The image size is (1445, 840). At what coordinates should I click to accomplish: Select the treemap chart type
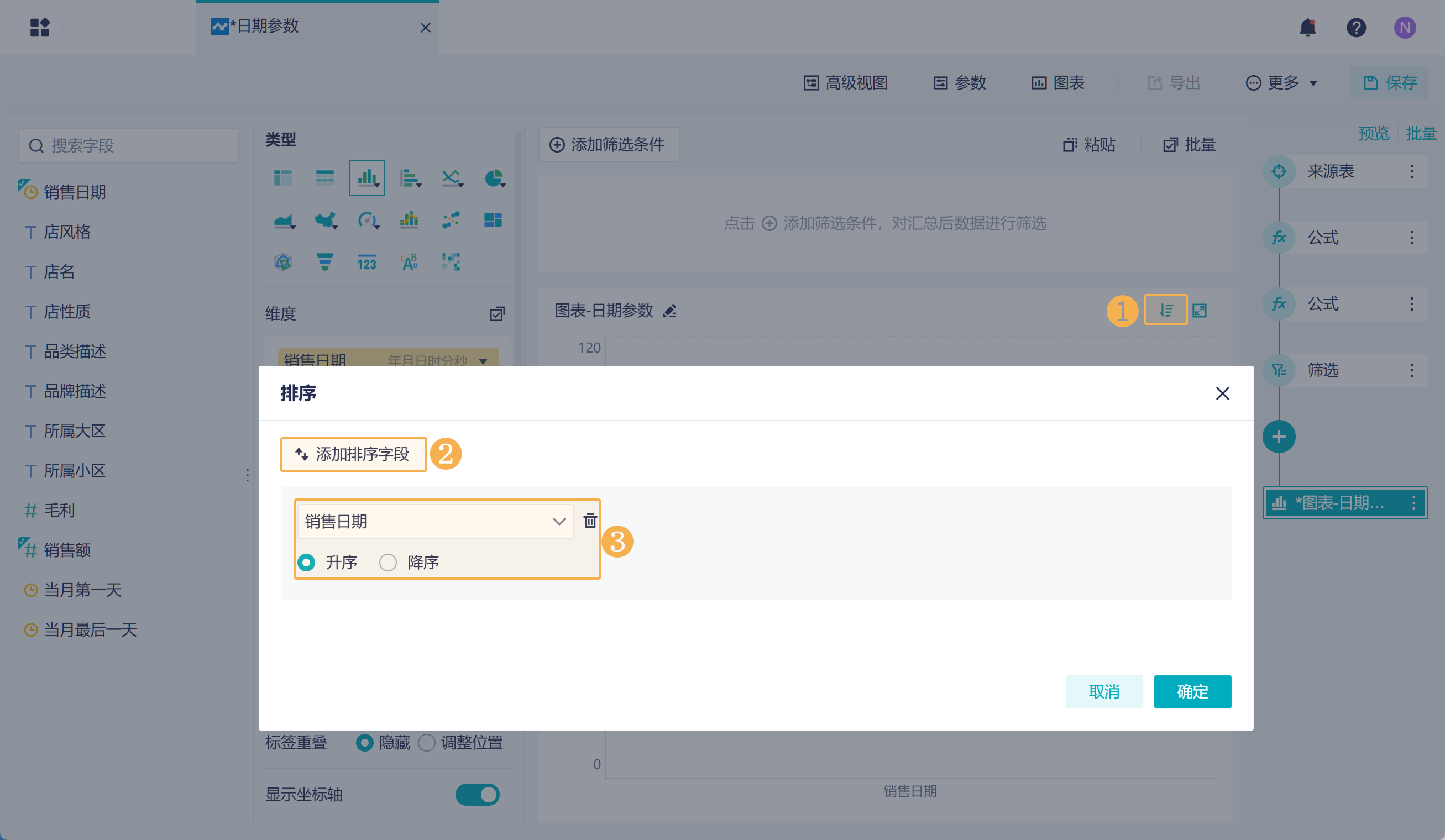coord(493,220)
